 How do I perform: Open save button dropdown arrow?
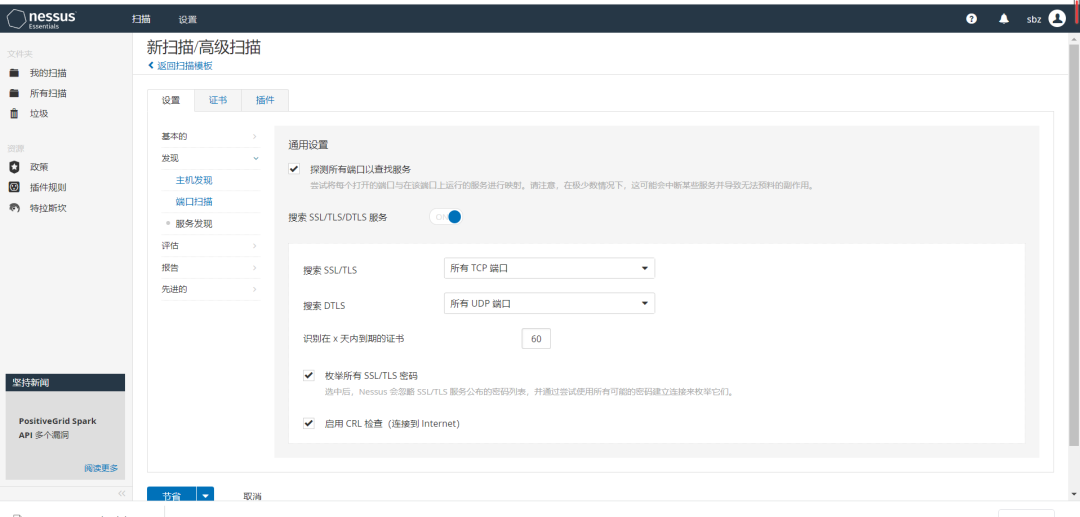point(205,496)
